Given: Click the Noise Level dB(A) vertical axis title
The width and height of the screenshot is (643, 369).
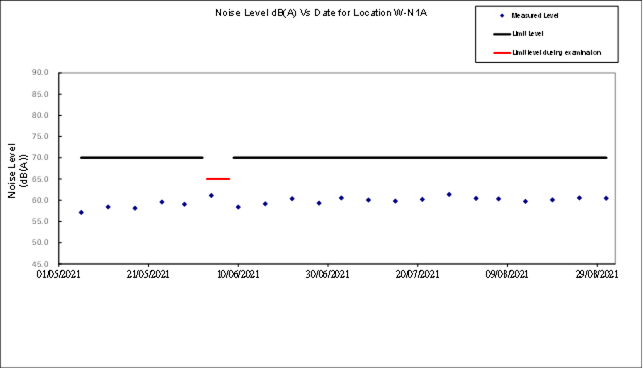Looking at the screenshot, I should 17,171.
